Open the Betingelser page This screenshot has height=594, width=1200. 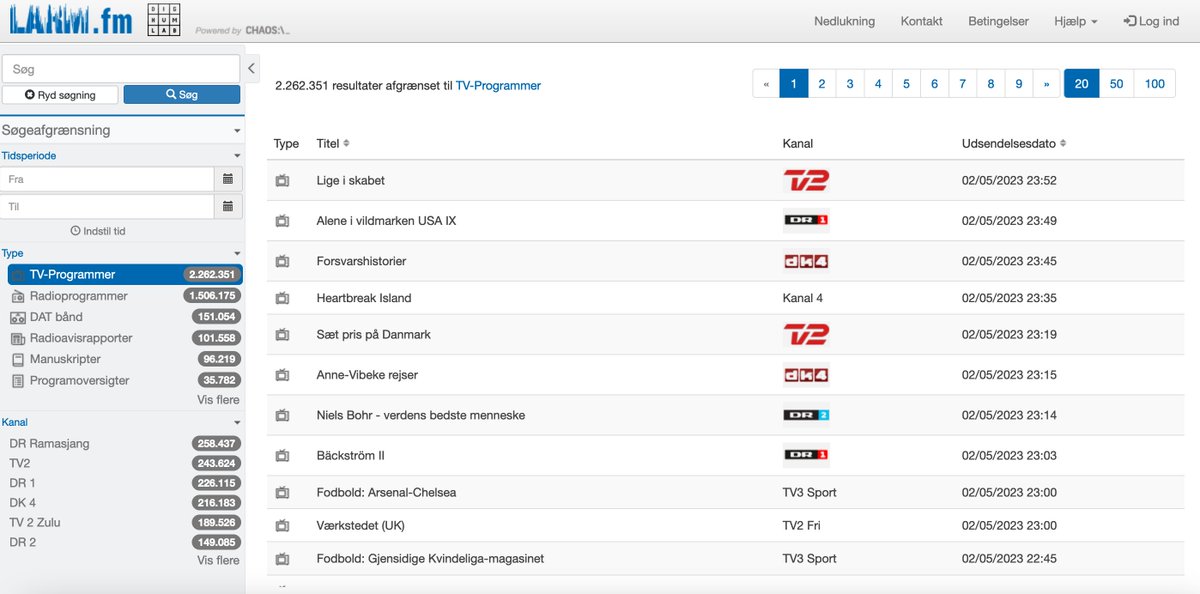(x=998, y=21)
